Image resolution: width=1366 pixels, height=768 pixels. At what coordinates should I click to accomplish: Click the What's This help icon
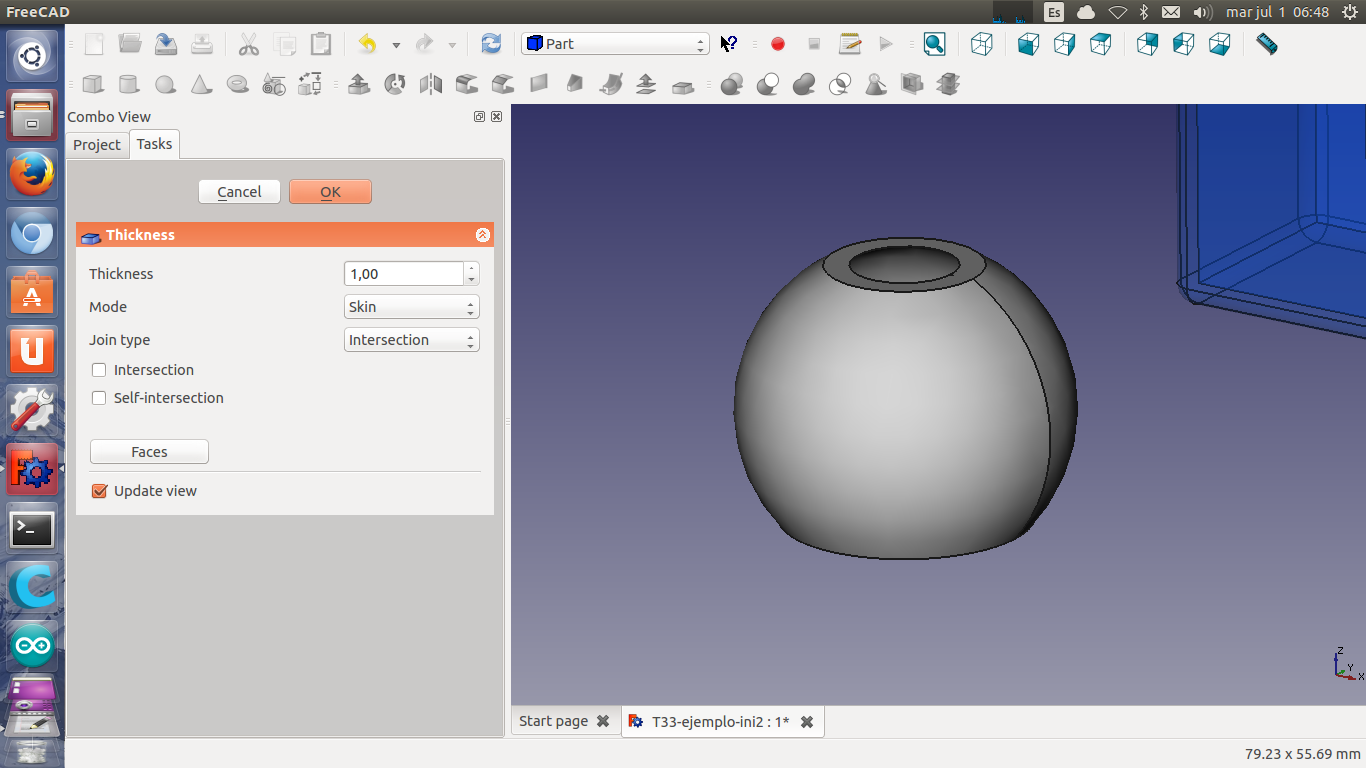click(729, 44)
